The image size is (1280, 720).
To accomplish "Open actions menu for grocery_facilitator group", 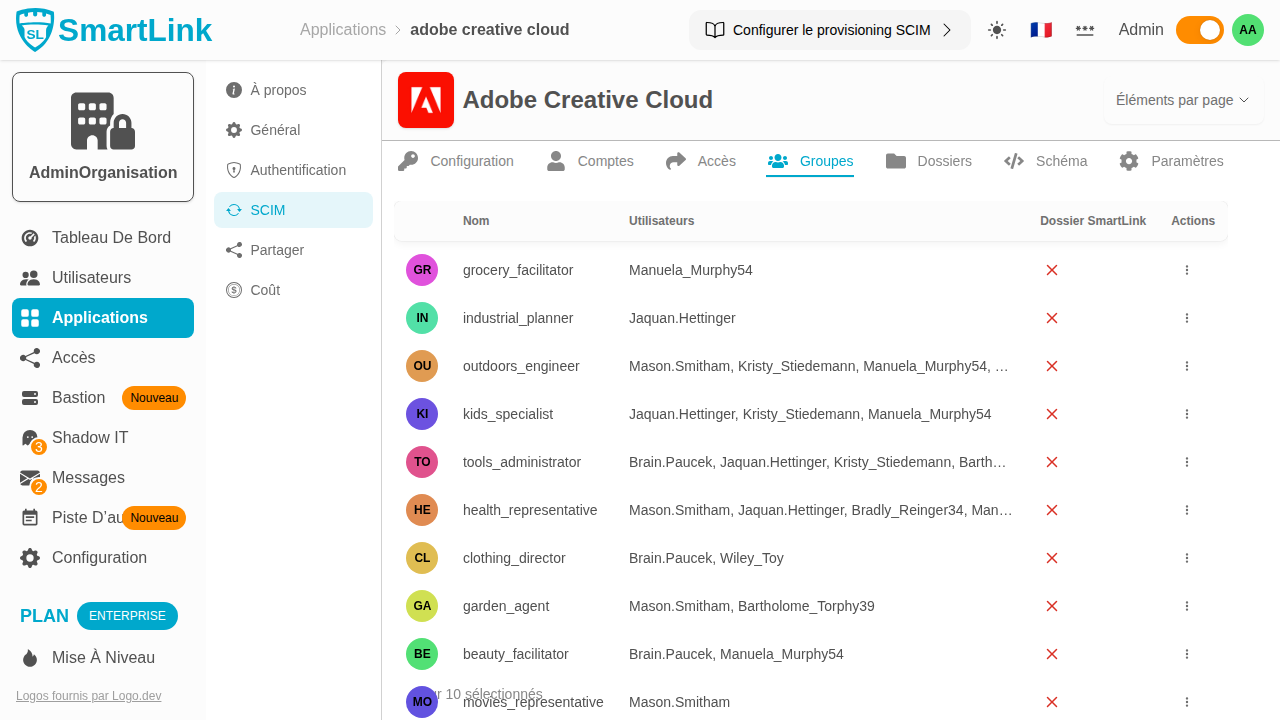I will tap(1187, 270).
